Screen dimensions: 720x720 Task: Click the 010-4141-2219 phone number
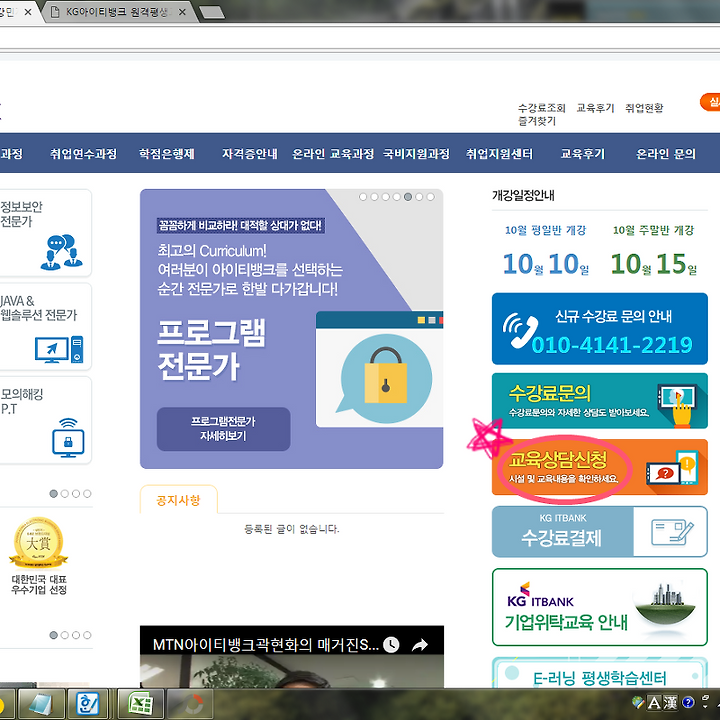point(612,345)
